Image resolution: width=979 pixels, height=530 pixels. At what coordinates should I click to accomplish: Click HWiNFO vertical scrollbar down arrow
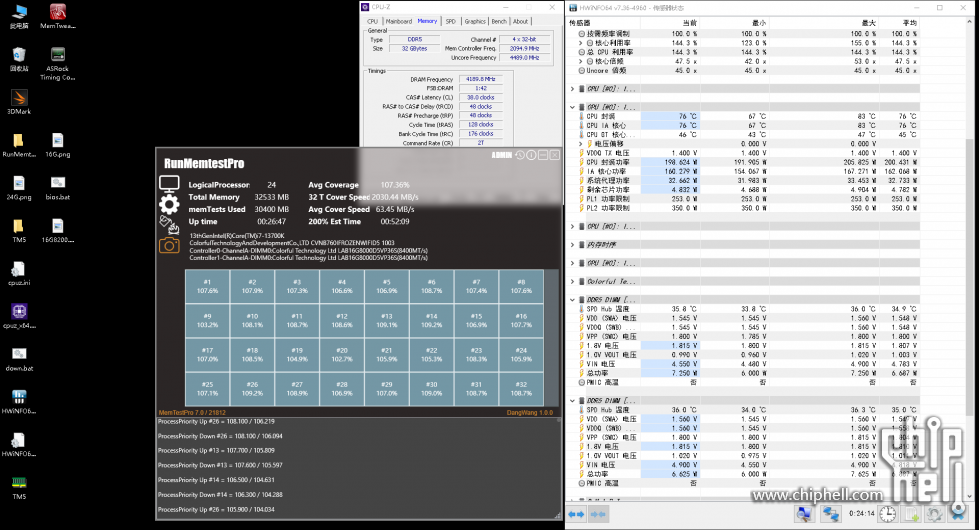coord(969,497)
